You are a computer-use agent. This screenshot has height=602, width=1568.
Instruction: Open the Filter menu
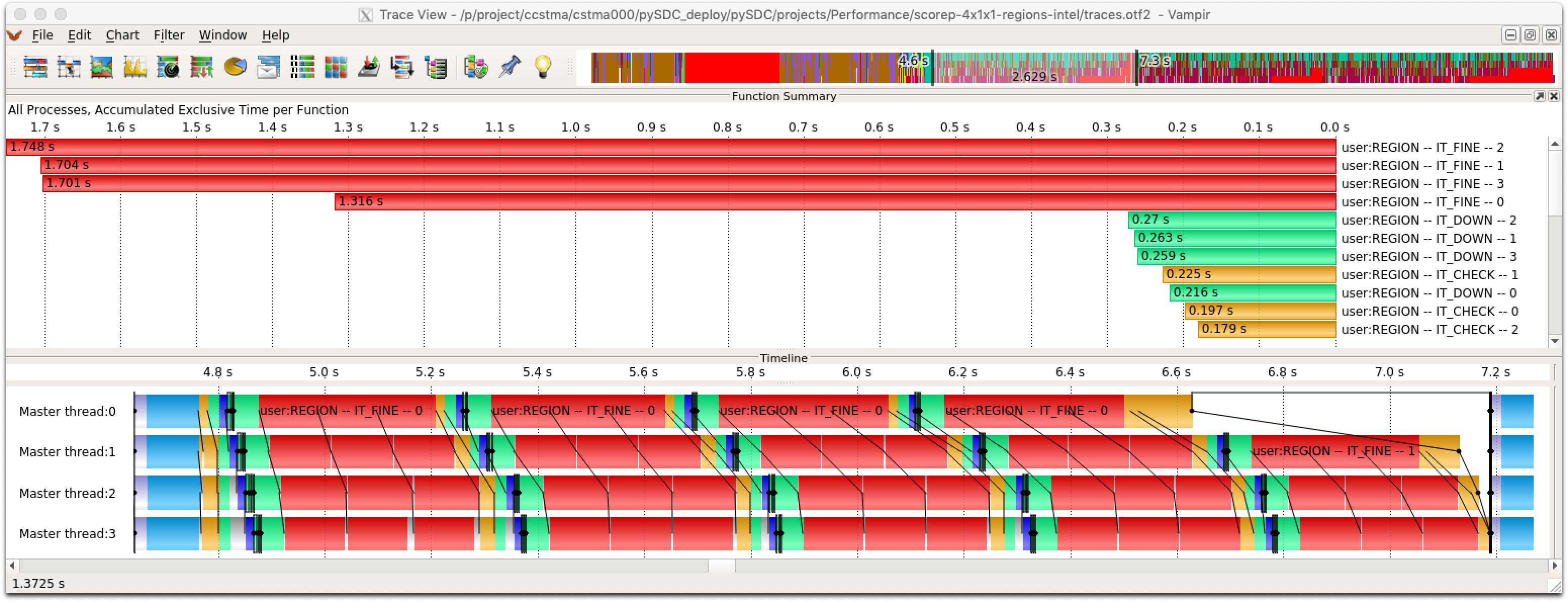[x=169, y=35]
